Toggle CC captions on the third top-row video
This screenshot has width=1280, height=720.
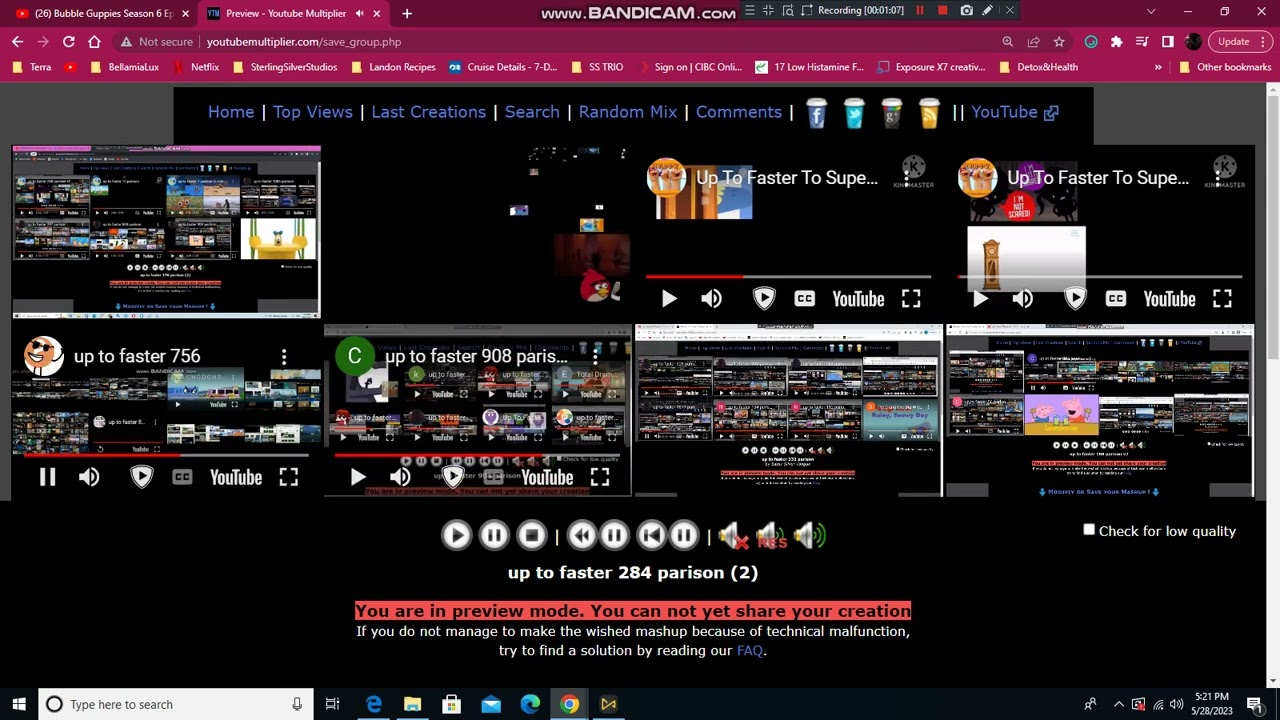[804, 298]
